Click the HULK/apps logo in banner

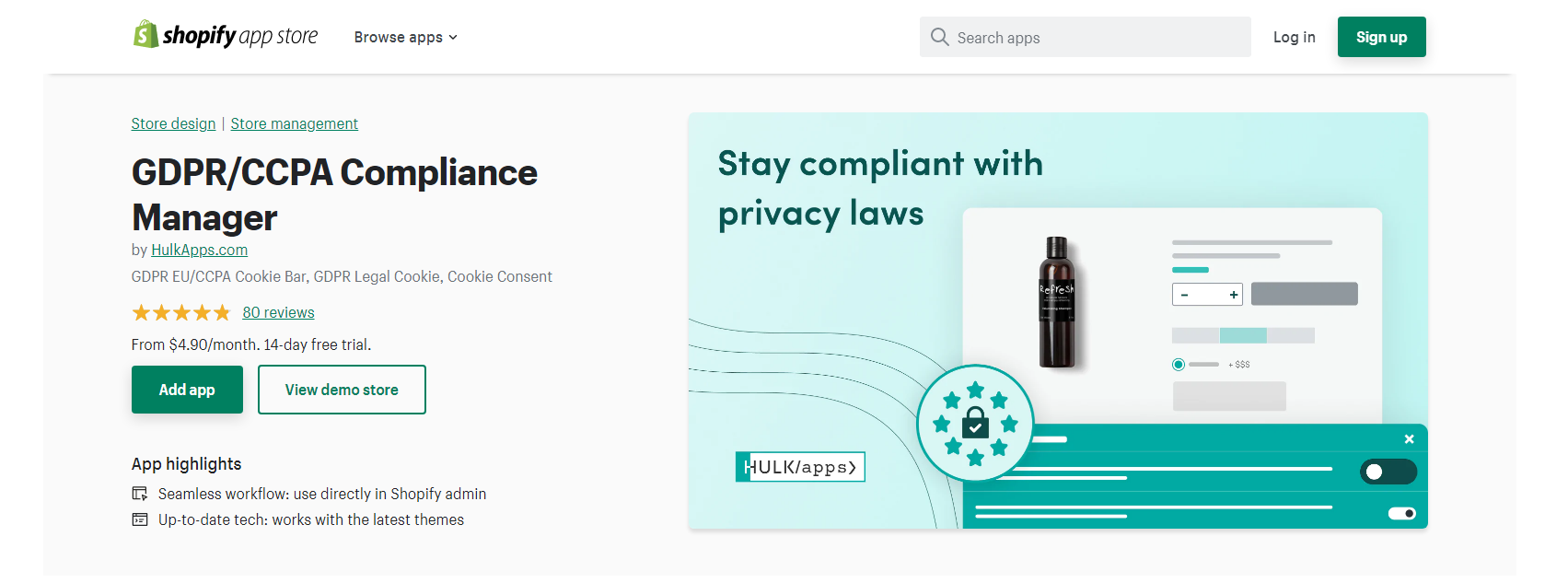click(x=800, y=467)
